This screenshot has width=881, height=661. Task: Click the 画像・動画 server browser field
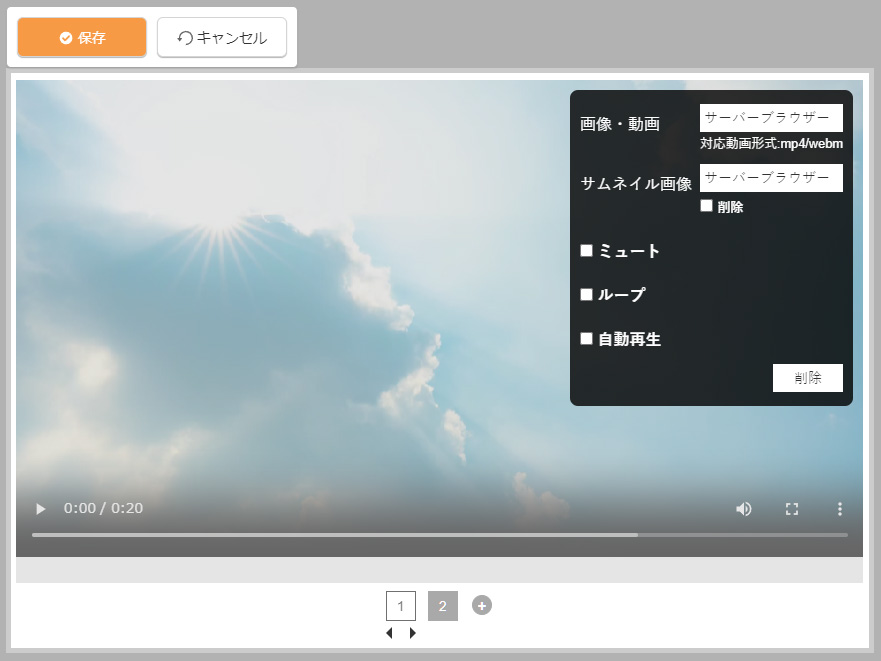pos(771,118)
